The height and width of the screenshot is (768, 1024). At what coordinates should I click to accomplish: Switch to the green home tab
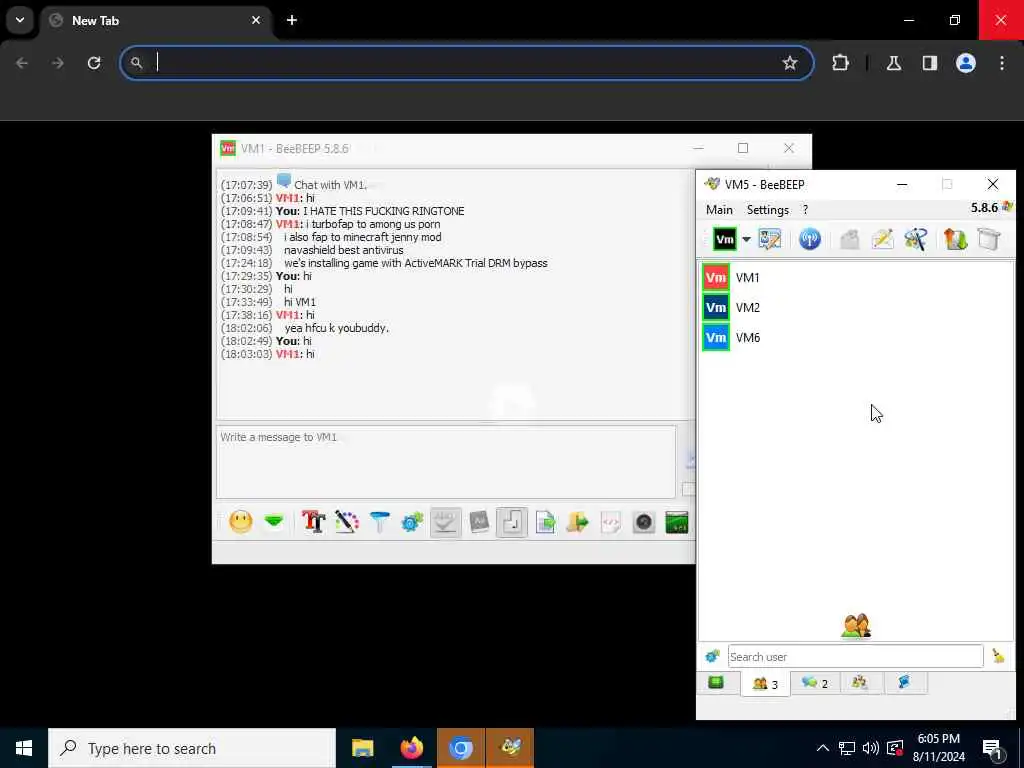click(716, 682)
